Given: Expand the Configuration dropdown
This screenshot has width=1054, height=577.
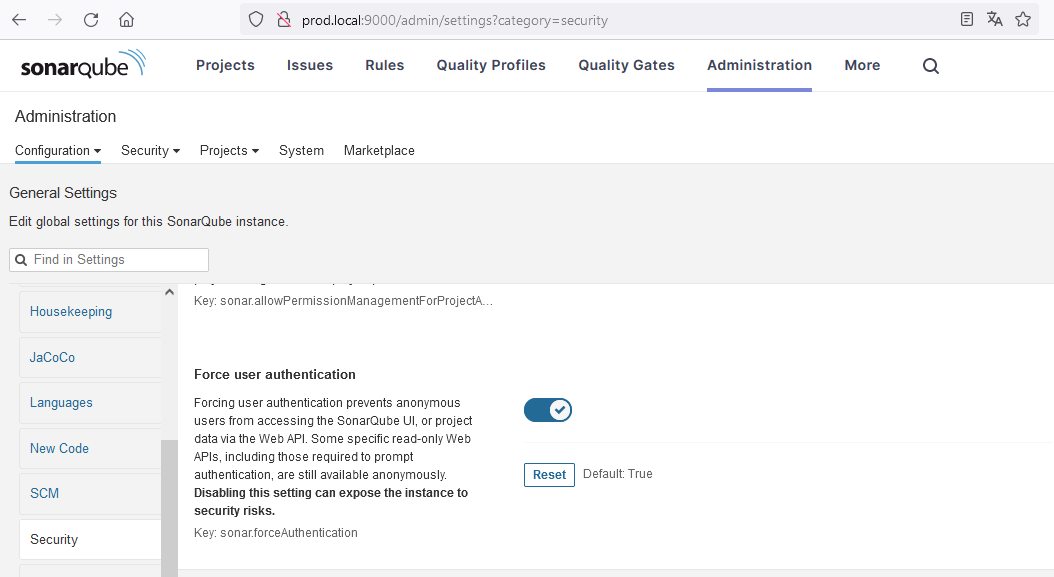Looking at the screenshot, I should 58,151.
